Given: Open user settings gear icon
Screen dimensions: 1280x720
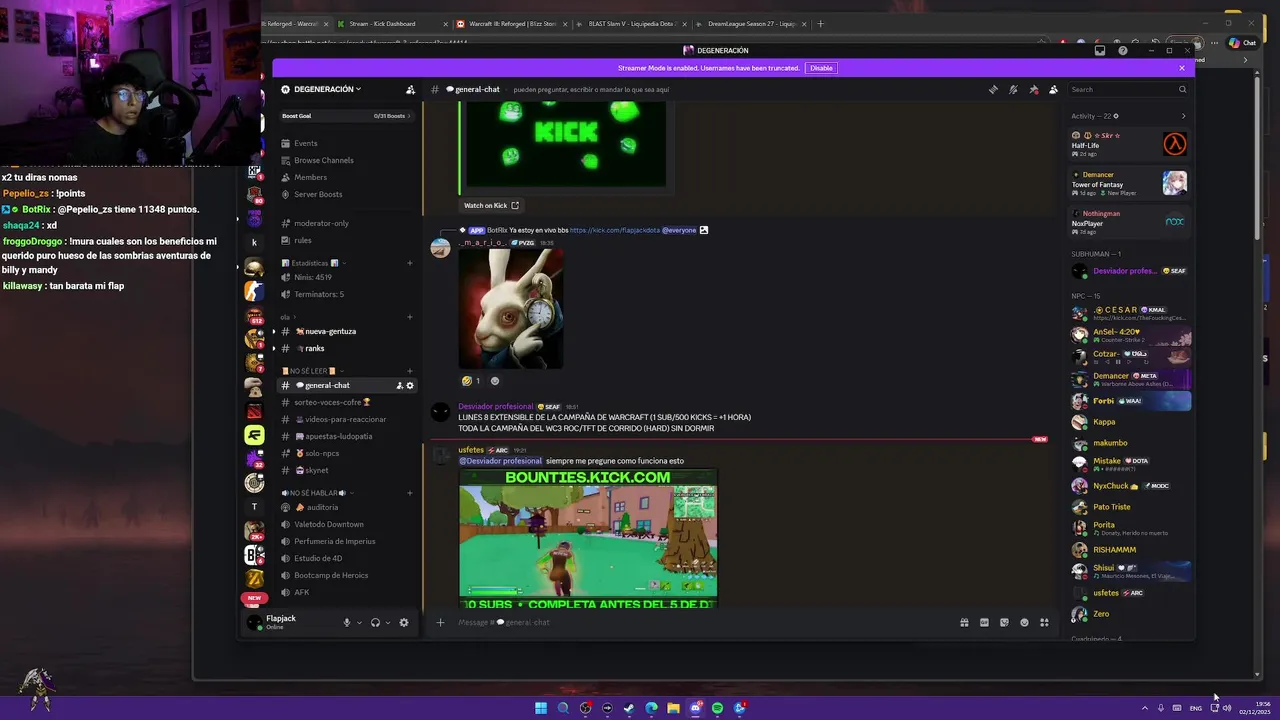Looking at the screenshot, I should (x=404, y=622).
